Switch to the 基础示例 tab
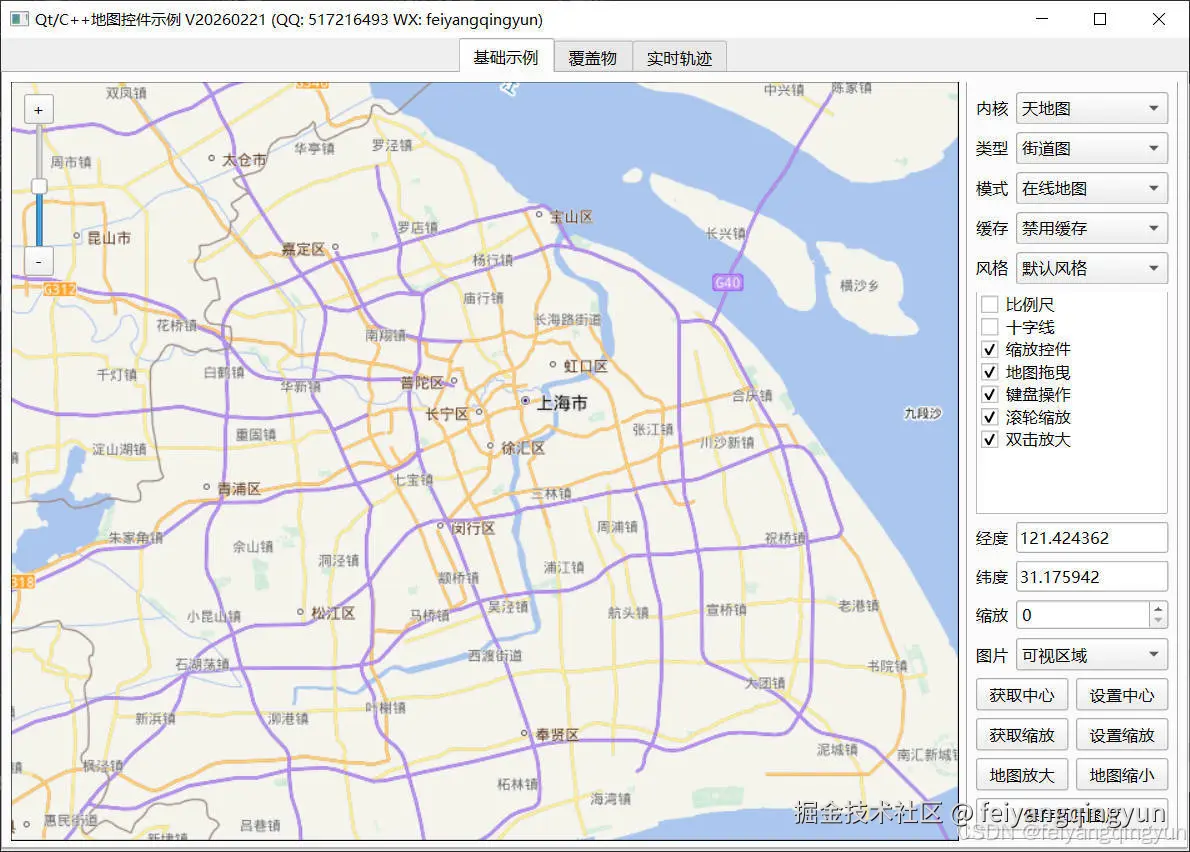The image size is (1190, 852). pyautogui.click(x=506, y=58)
